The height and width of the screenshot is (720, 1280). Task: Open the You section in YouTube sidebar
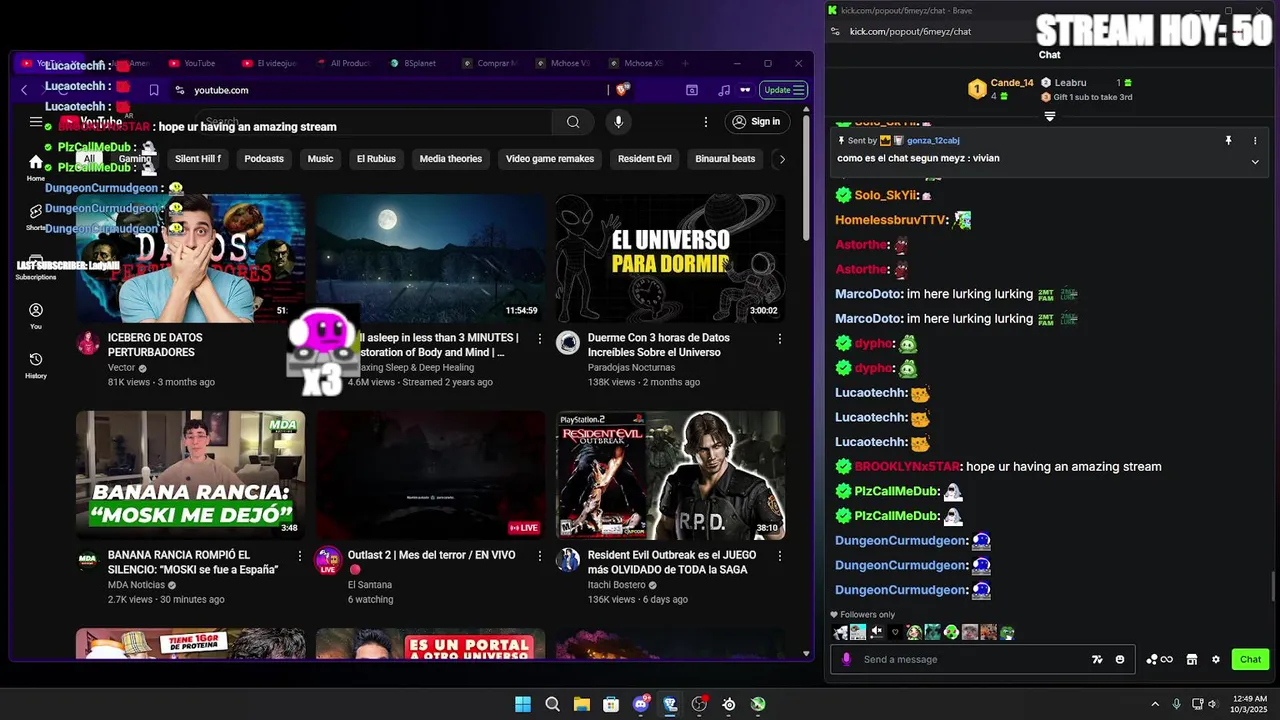click(36, 316)
